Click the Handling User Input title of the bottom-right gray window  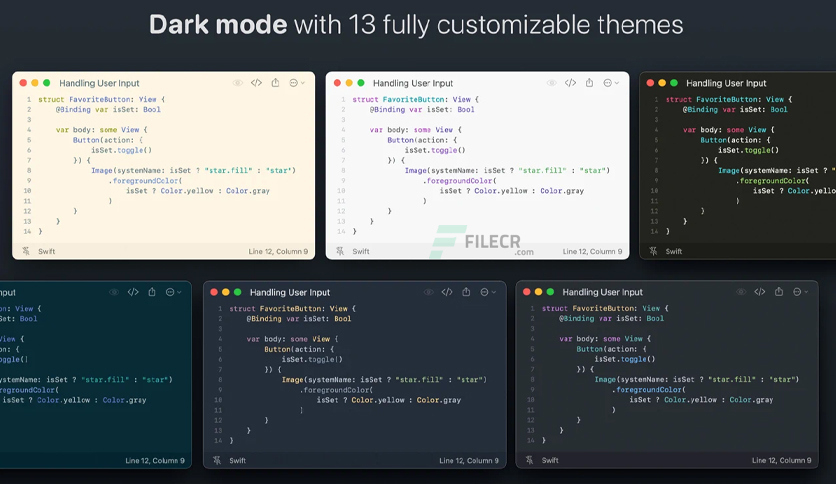[602, 292]
